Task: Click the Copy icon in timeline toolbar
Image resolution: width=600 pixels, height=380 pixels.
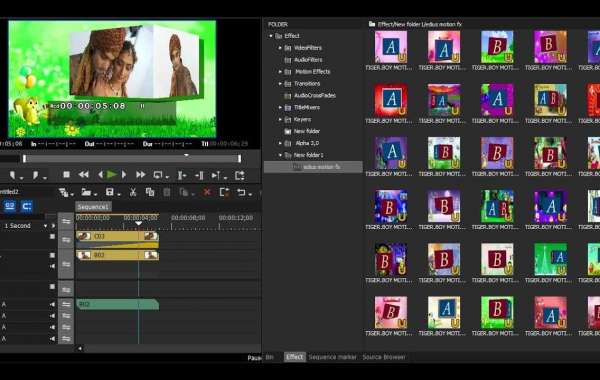Action: pos(150,192)
